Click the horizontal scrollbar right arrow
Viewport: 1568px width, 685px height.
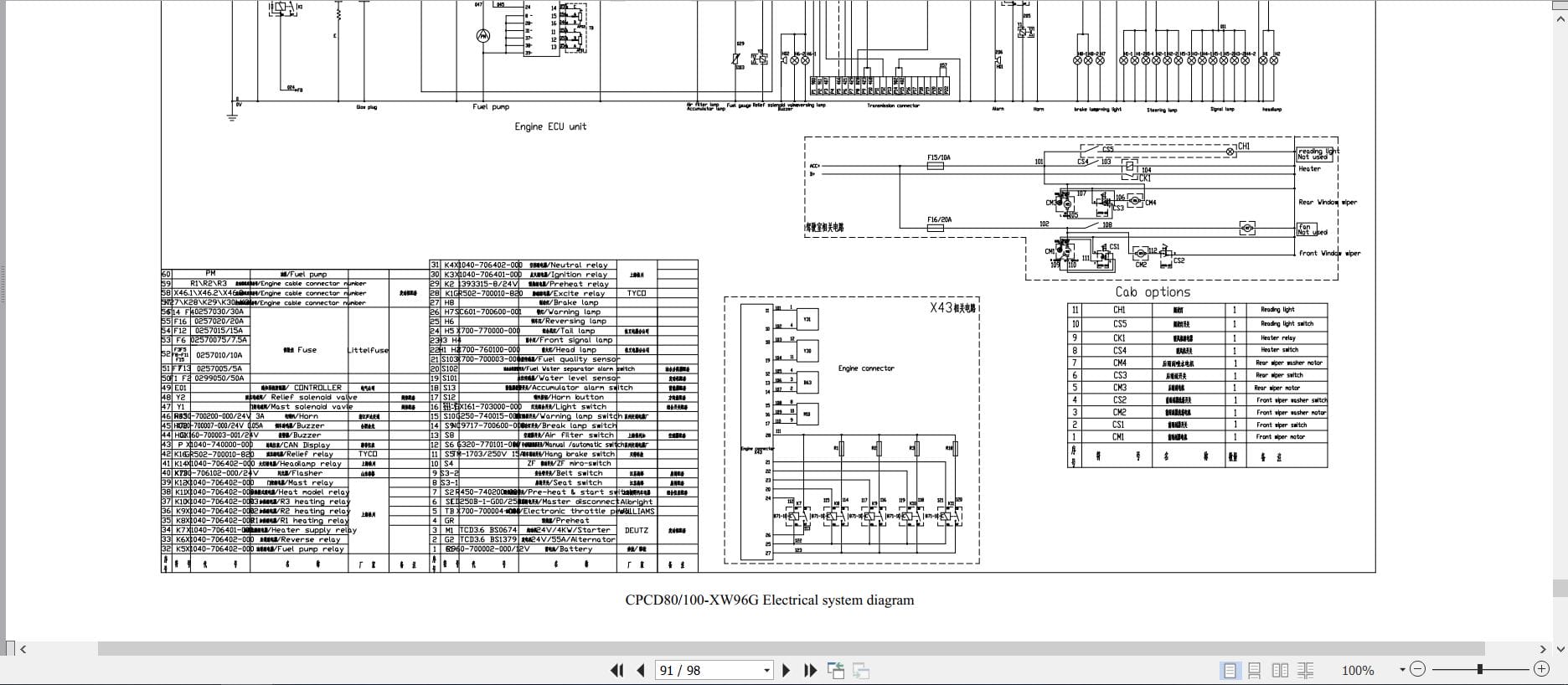1543,649
